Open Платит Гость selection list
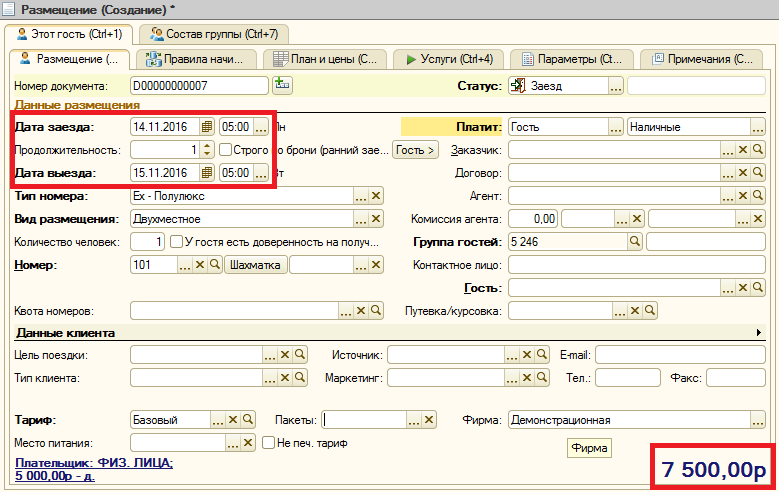Viewport: 779px width, 492px height. pos(616,127)
